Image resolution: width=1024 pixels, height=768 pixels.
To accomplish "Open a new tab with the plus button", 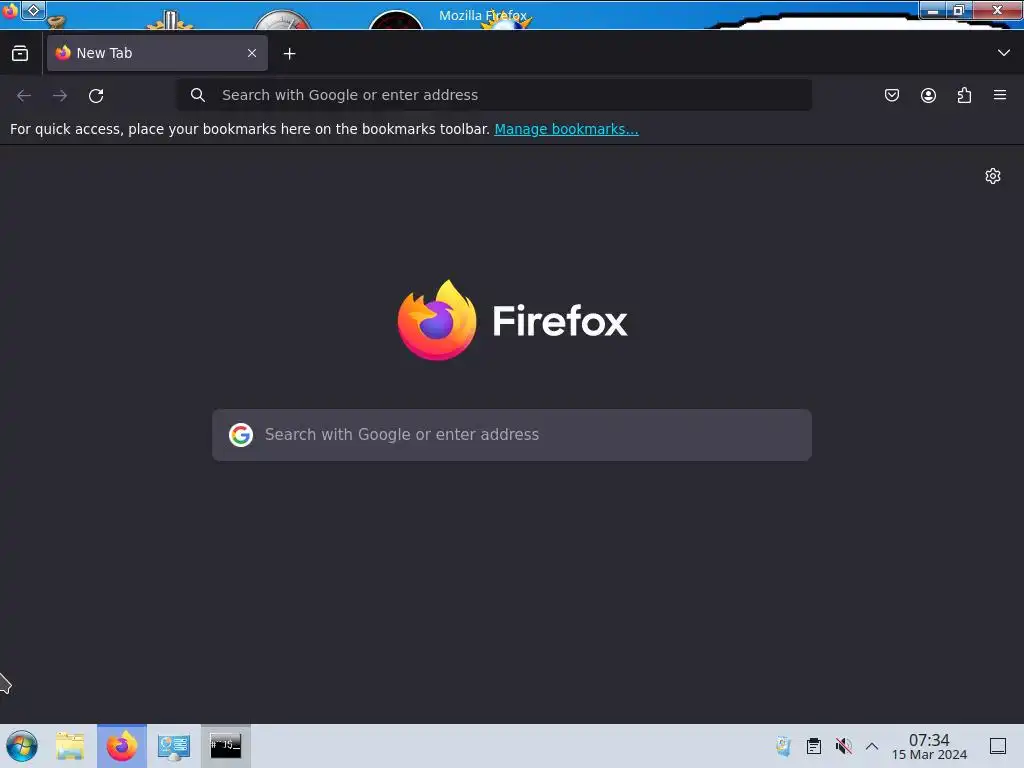I will (x=289, y=54).
